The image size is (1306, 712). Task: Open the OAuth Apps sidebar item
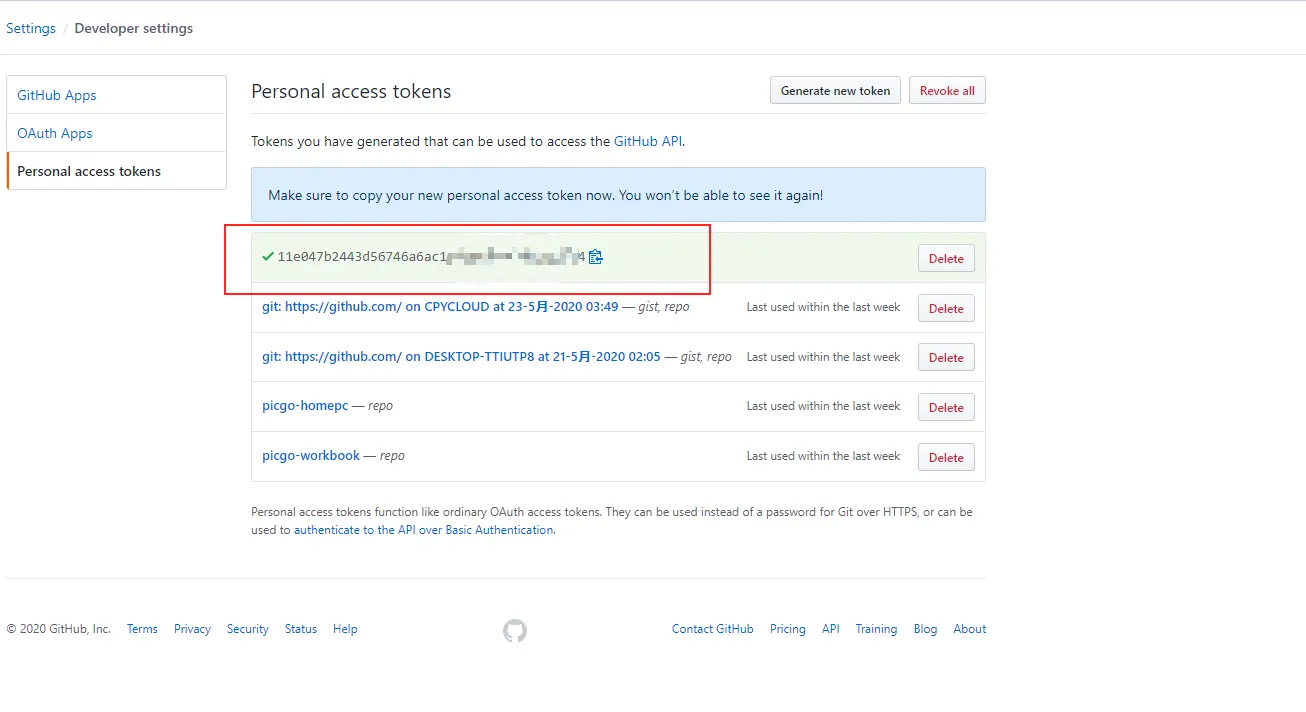116,133
